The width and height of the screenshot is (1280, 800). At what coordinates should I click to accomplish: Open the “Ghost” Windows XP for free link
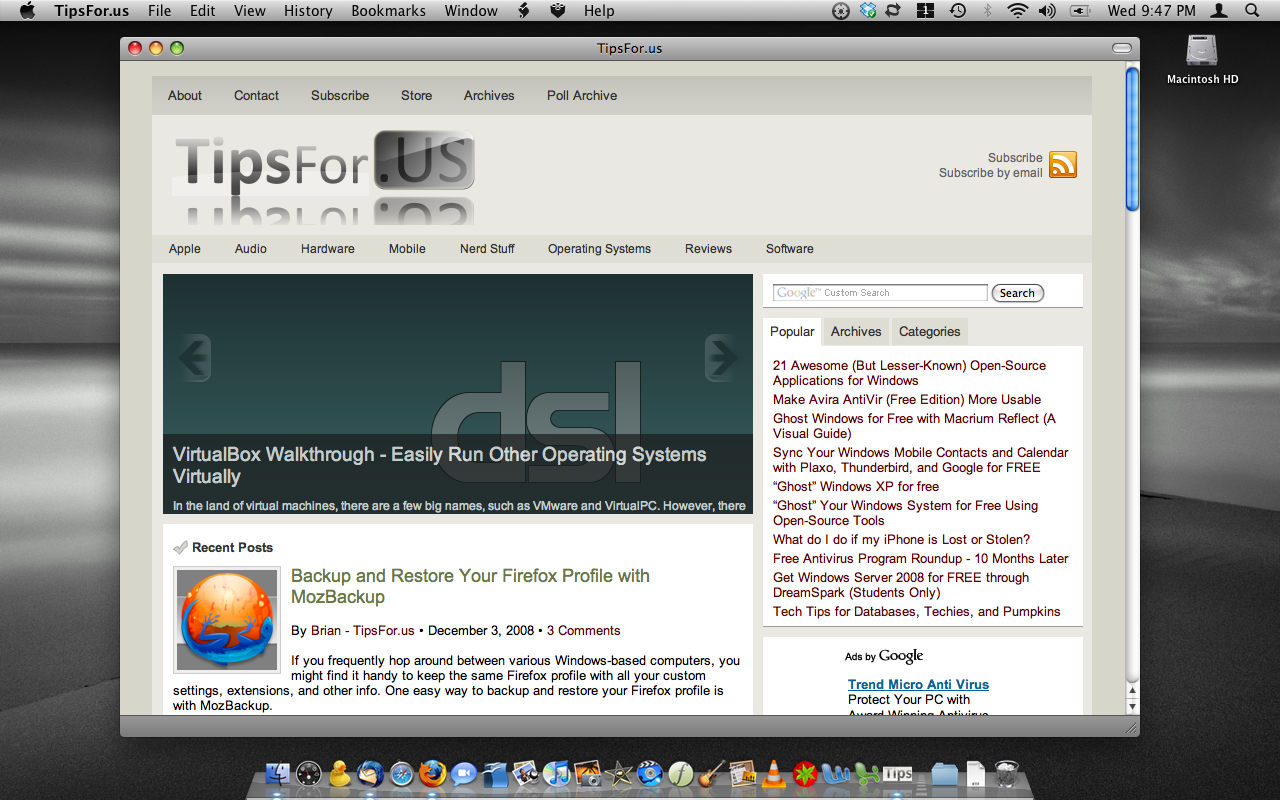pos(856,487)
